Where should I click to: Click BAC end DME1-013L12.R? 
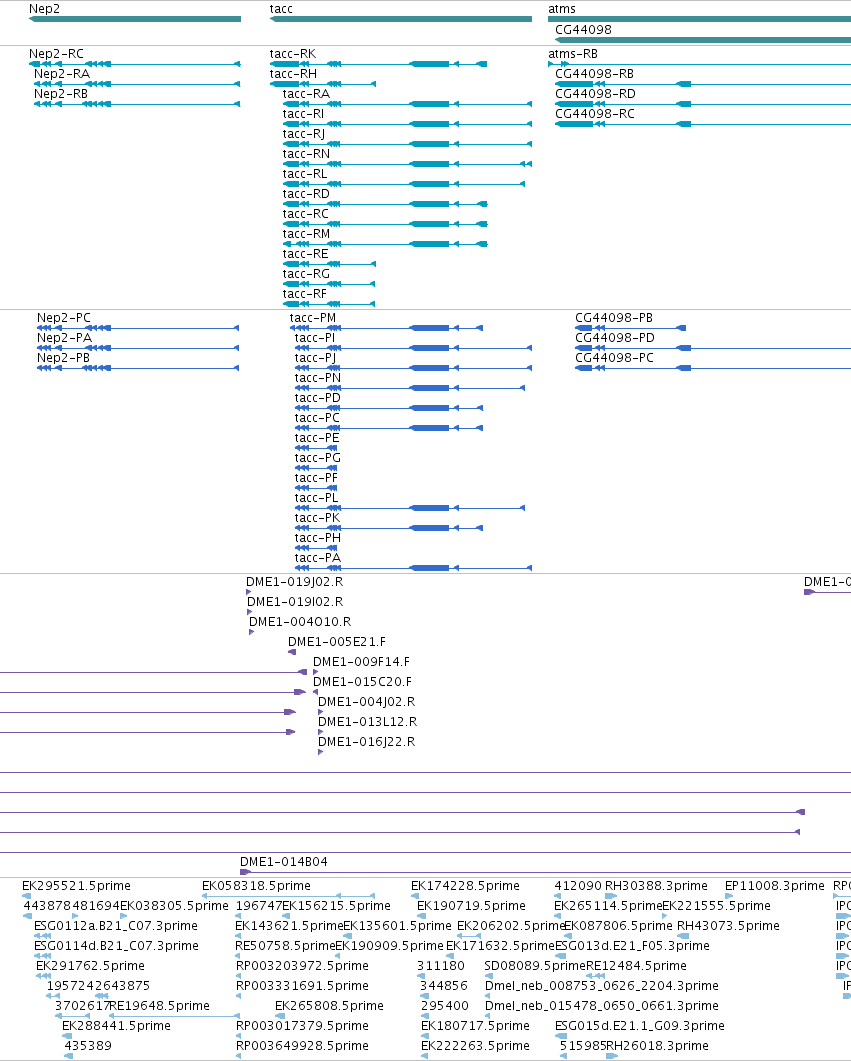[x=367, y=721]
